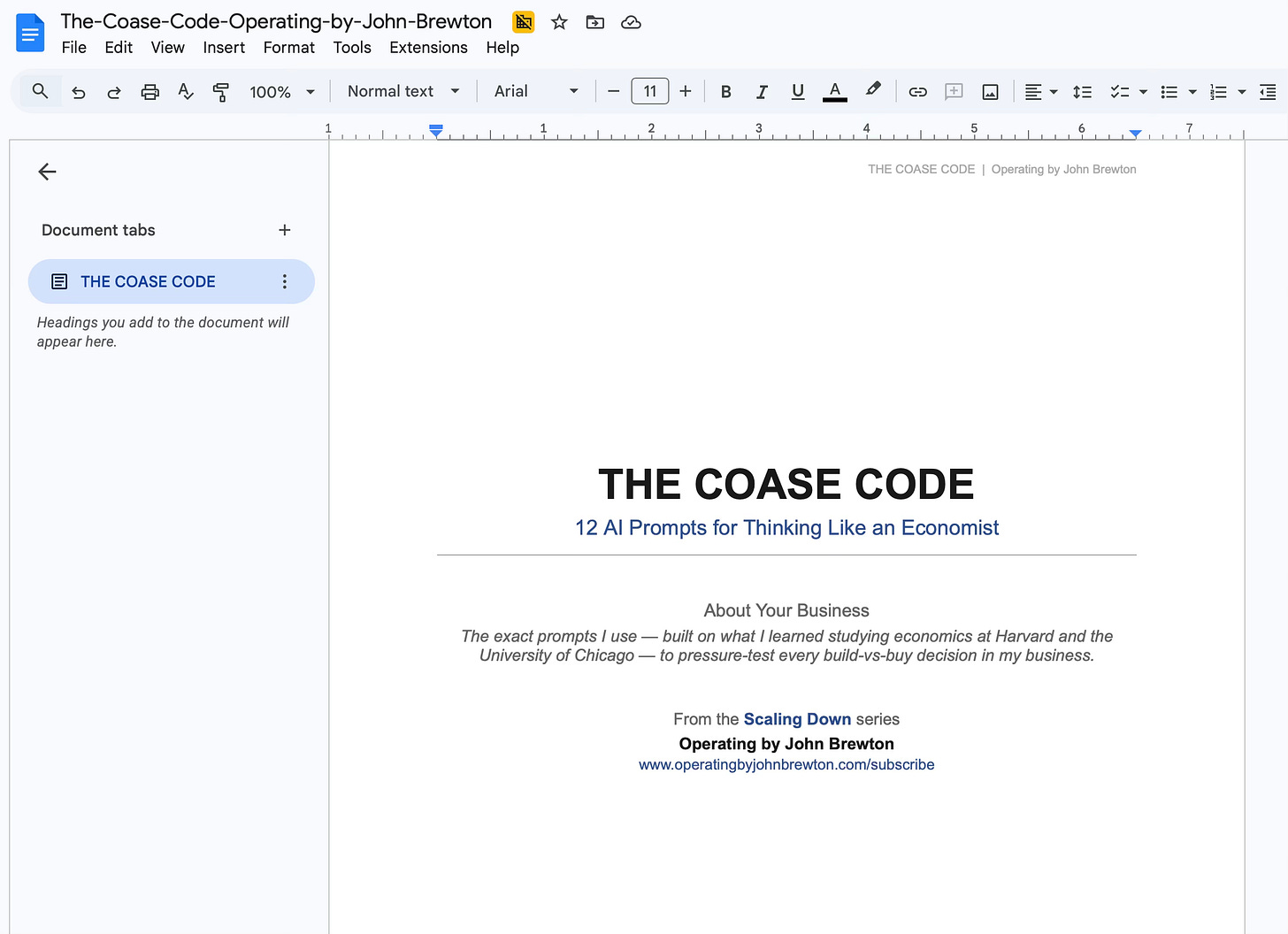The height and width of the screenshot is (934, 1288).
Task: Toggle bold formatting
Action: click(x=726, y=91)
